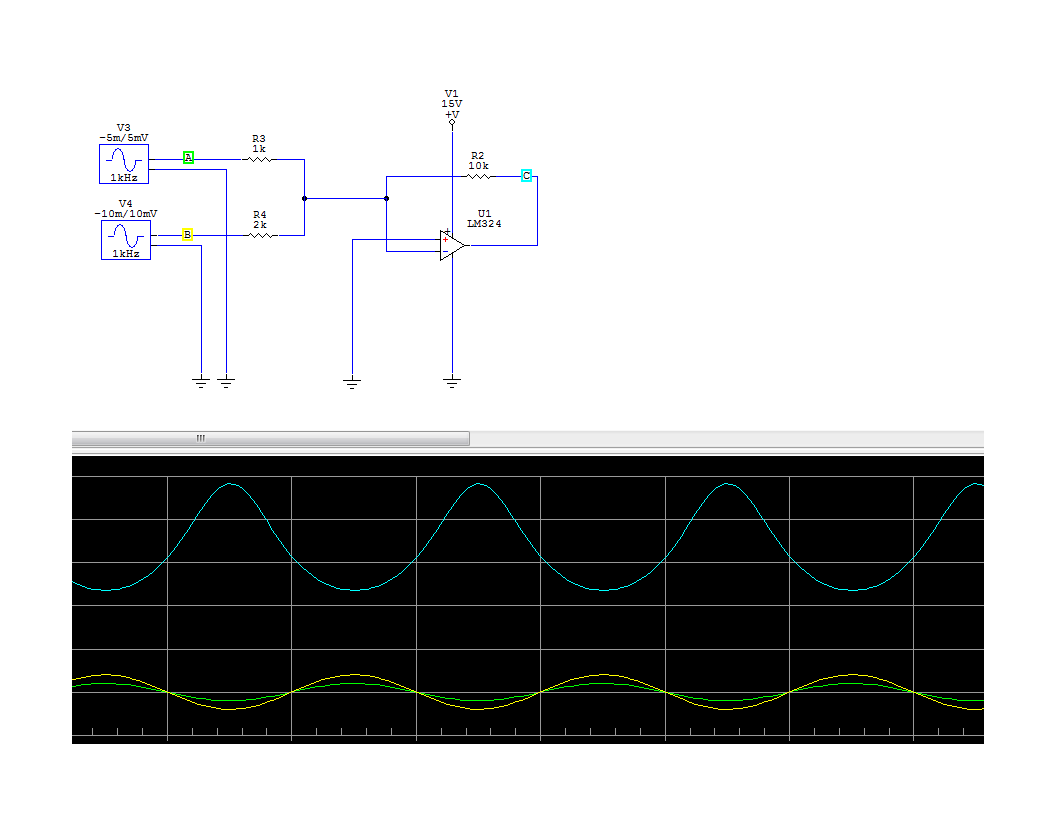This screenshot has width=1056, height=816.
Task: Select the LM324 op-amp triangle symbol
Action: click(453, 245)
